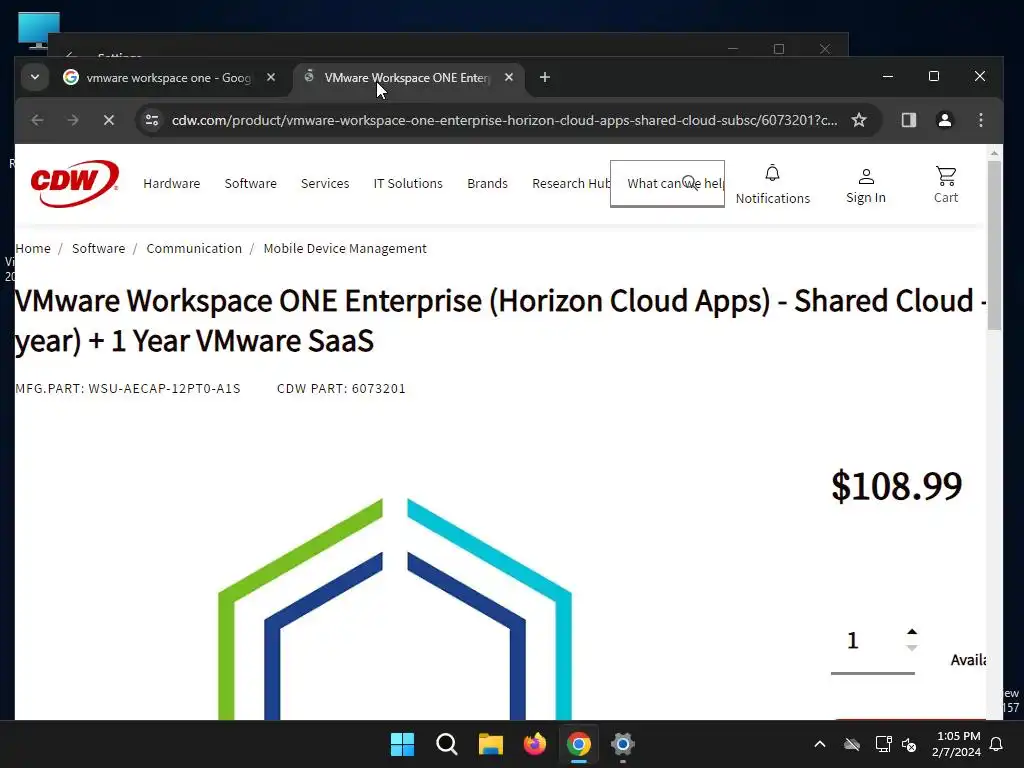
Task: Click the search magnifier in CDW search box
Action: [690, 183]
